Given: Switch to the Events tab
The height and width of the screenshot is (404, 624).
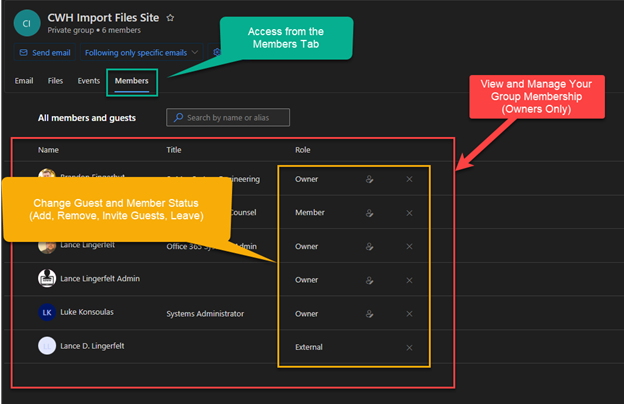Looking at the screenshot, I should point(89,81).
